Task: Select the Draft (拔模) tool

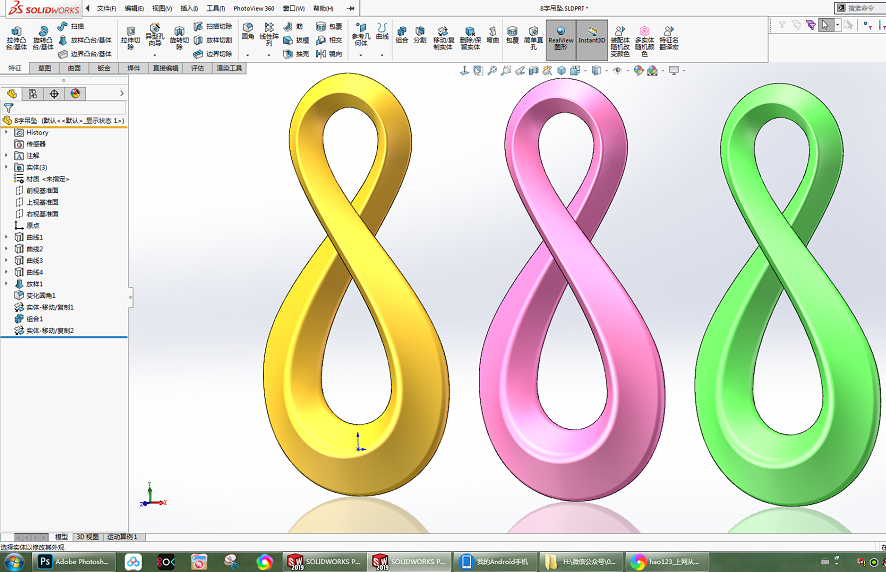Action: click(x=296, y=40)
